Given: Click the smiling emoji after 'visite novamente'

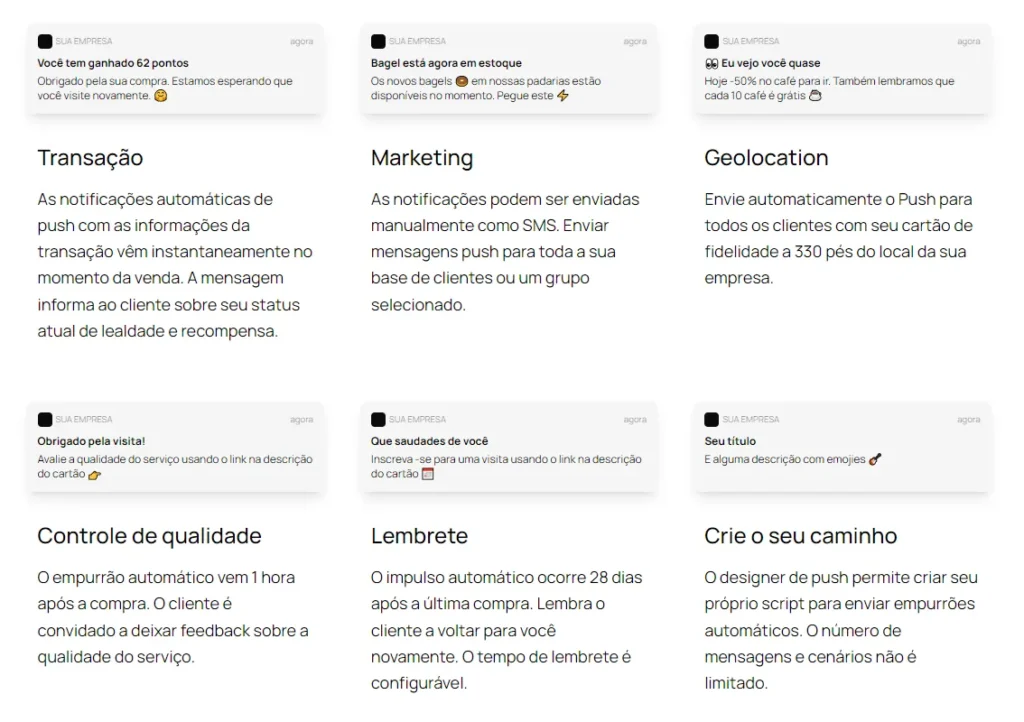Looking at the screenshot, I should (161, 96).
